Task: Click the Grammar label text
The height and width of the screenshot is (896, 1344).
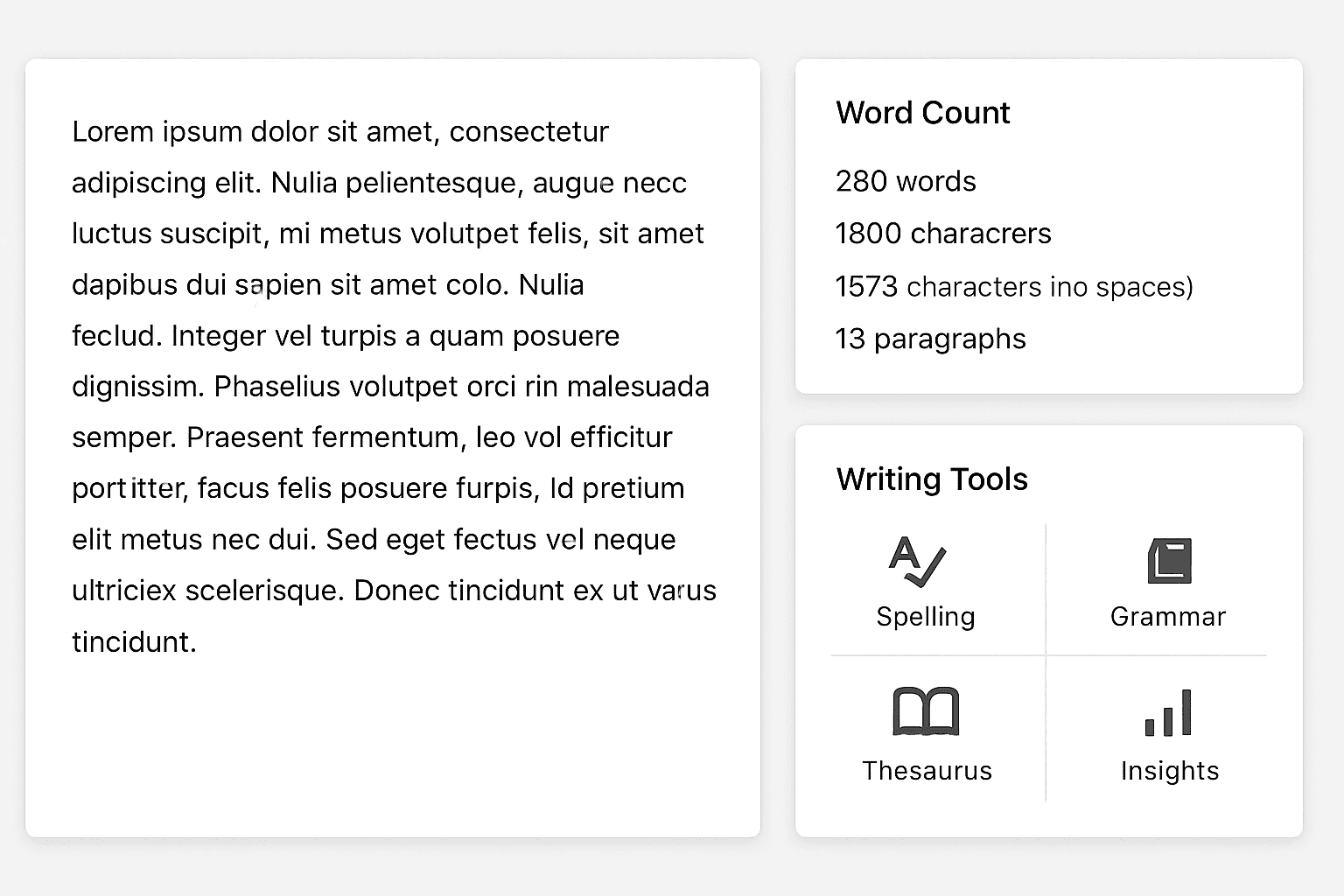Action: 1168,616
